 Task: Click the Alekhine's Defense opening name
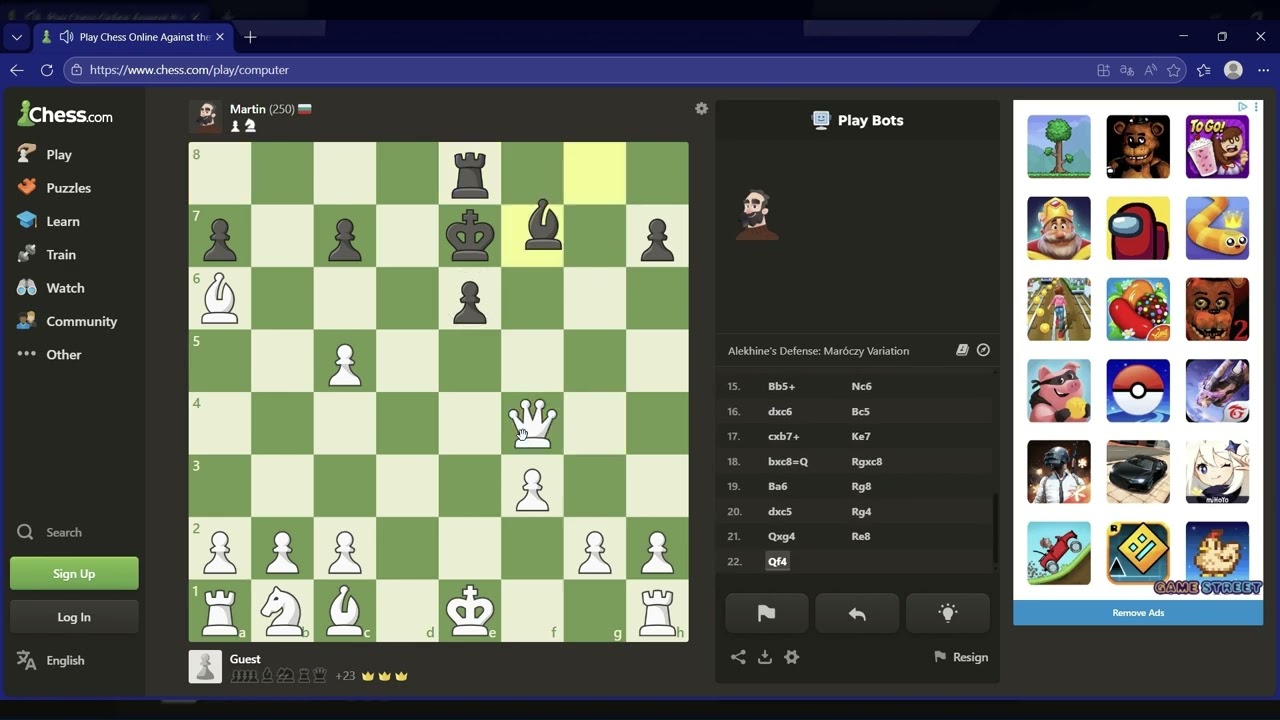coord(818,351)
